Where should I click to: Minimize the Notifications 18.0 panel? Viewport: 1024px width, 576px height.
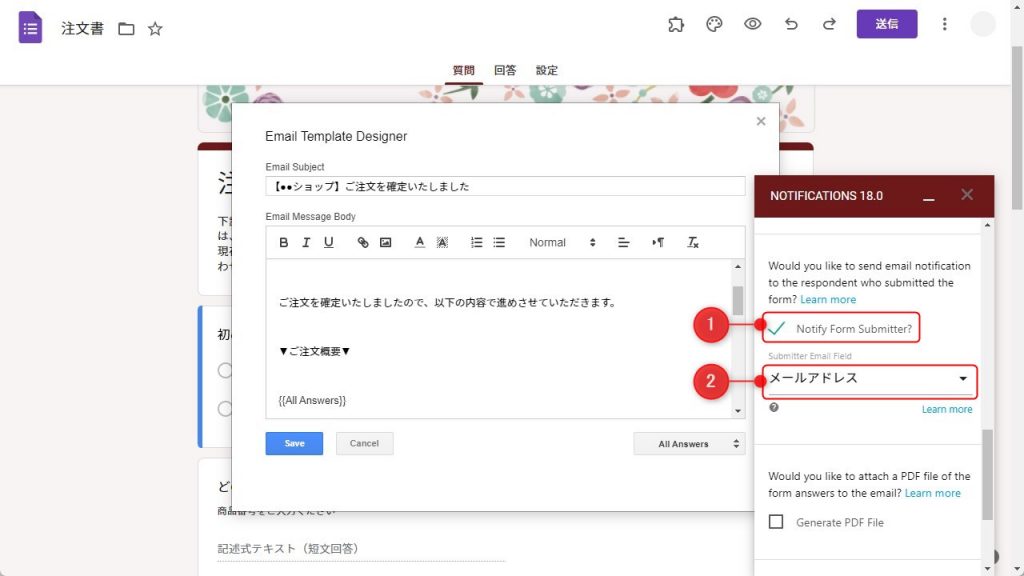[x=929, y=197]
